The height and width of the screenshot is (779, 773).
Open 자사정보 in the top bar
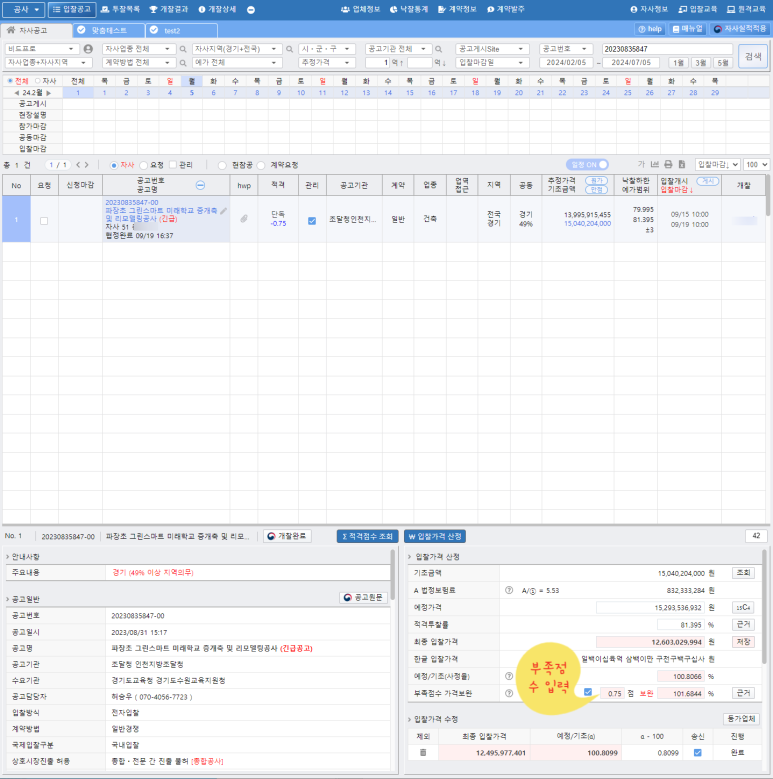(649, 9)
